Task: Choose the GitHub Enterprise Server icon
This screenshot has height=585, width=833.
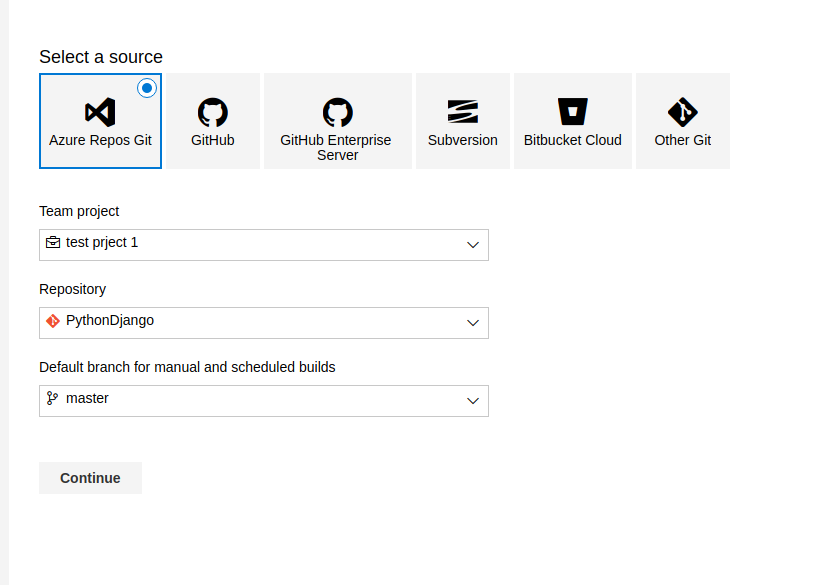Action: point(337,111)
